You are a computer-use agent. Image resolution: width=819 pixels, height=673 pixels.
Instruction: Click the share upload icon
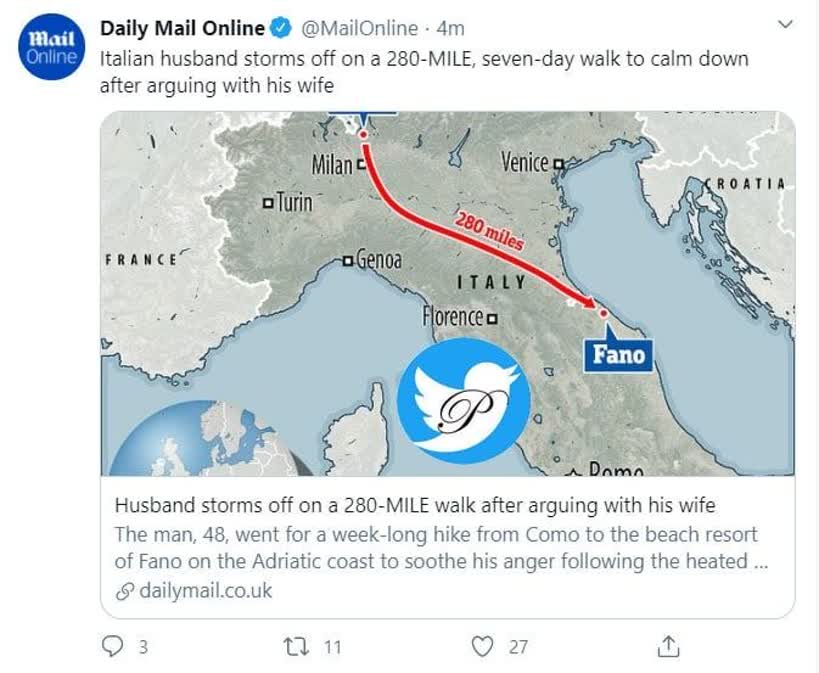[668, 646]
